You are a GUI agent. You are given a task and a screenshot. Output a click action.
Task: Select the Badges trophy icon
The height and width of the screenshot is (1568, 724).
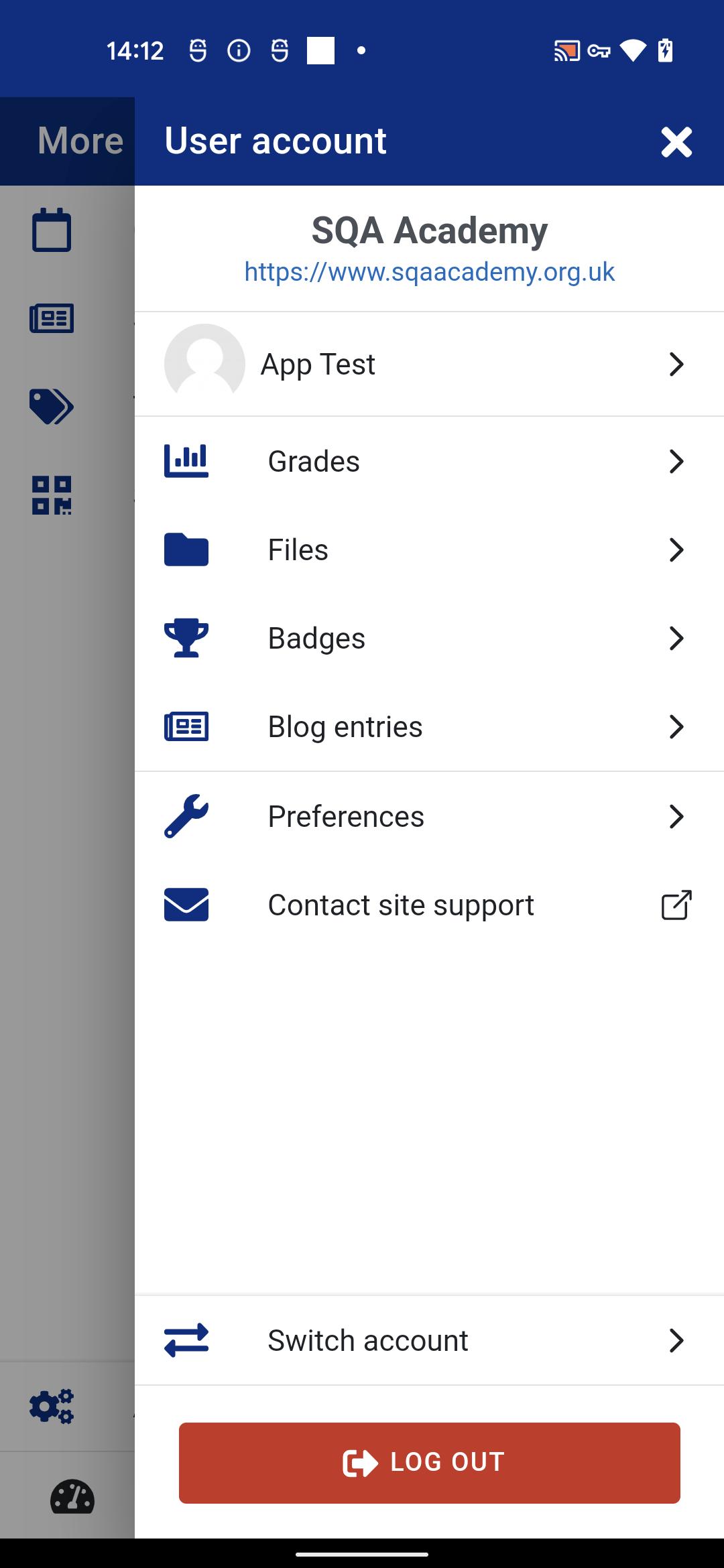pos(186,638)
